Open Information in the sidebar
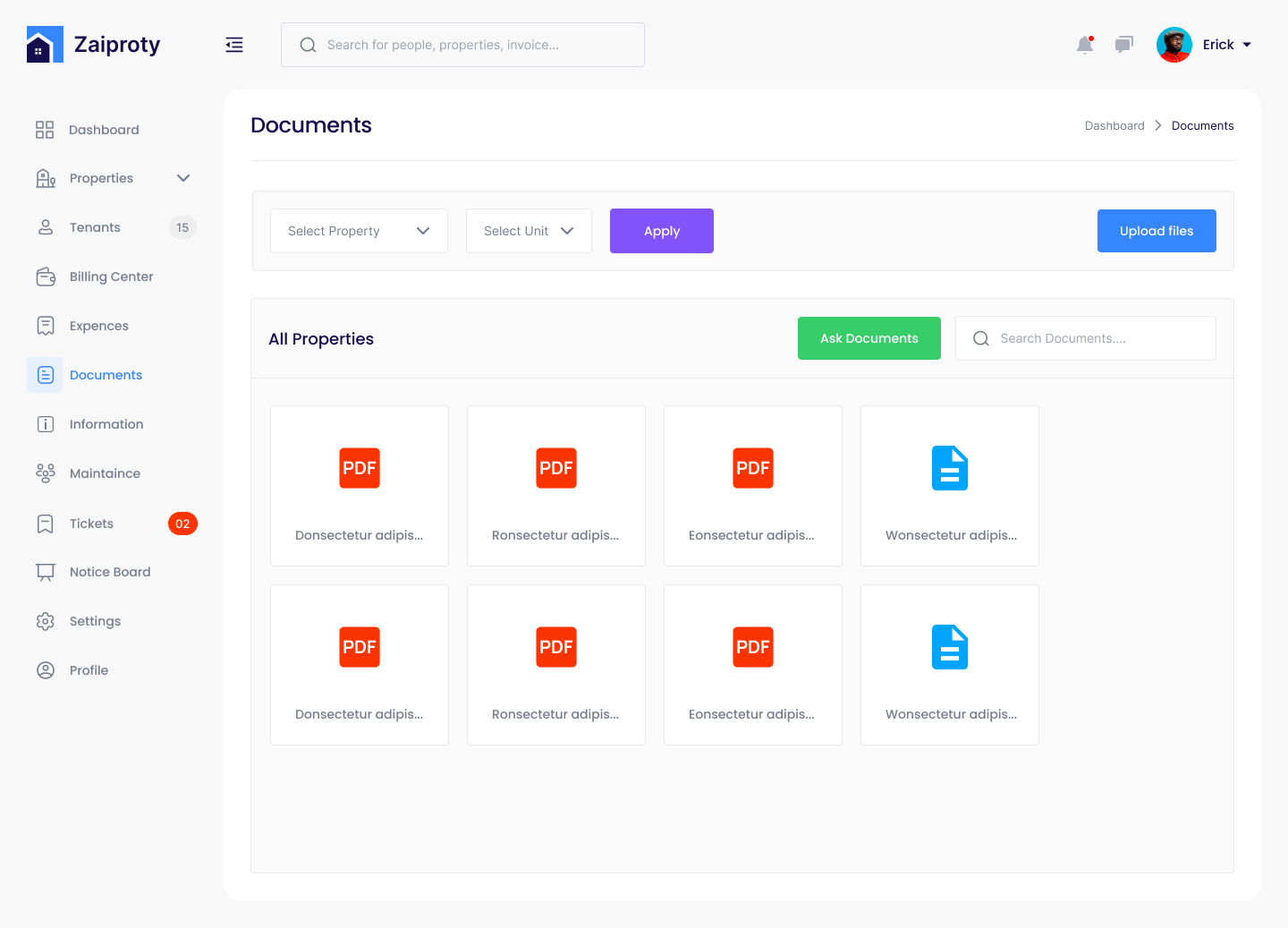Viewport: 1288px width, 928px height. tap(106, 424)
